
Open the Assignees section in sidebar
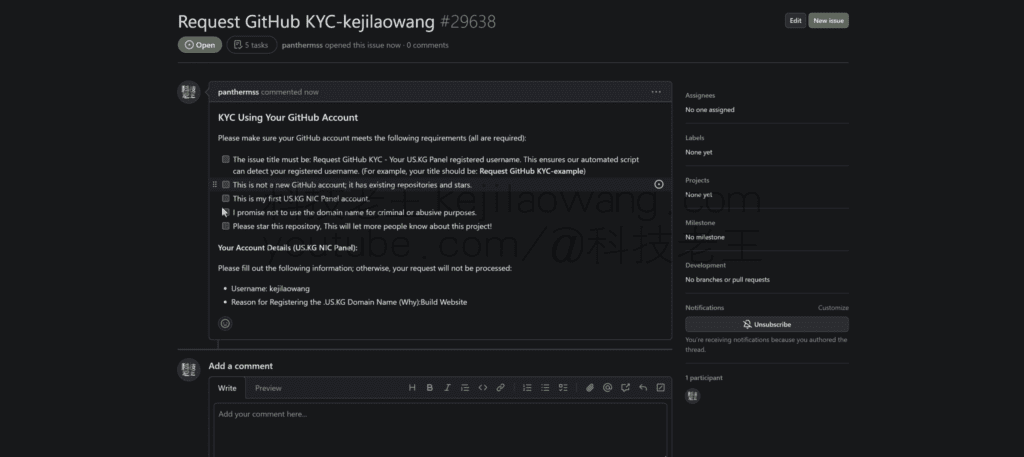point(700,95)
